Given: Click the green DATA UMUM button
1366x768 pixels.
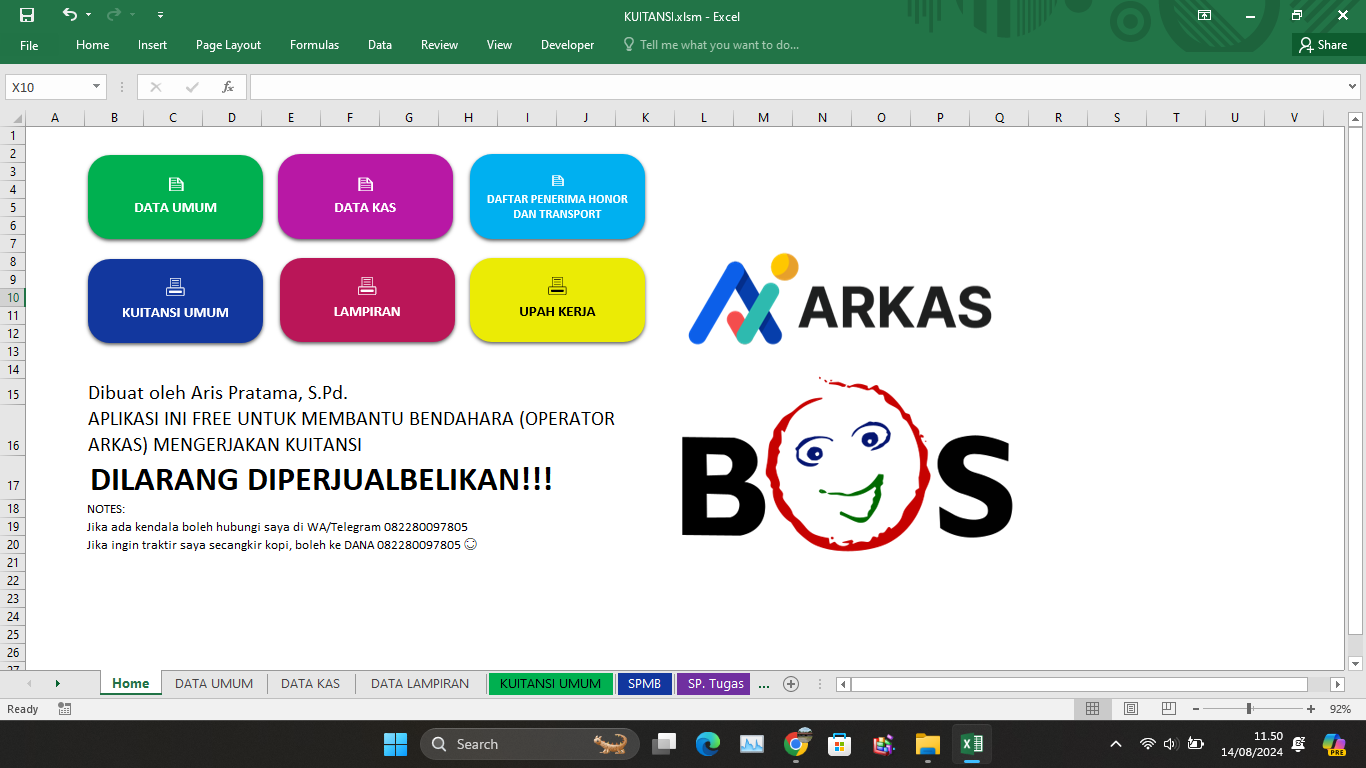Looking at the screenshot, I should pyautogui.click(x=175, y=197).
